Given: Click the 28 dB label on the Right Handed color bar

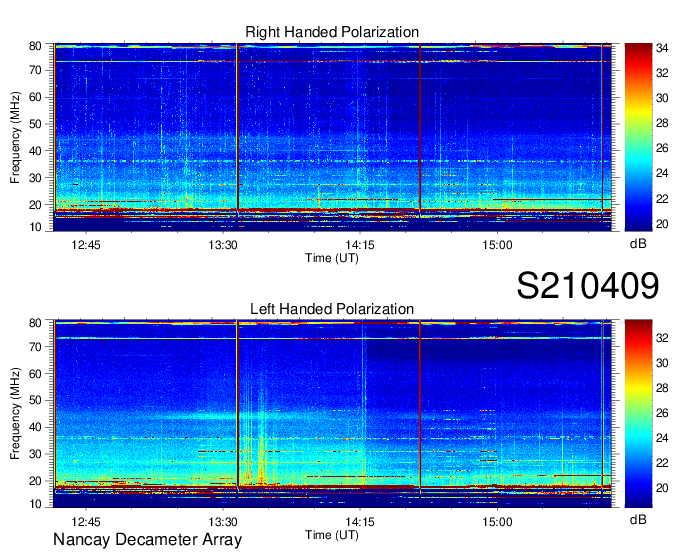Looking at the screenshot, I should click(662, 123).
